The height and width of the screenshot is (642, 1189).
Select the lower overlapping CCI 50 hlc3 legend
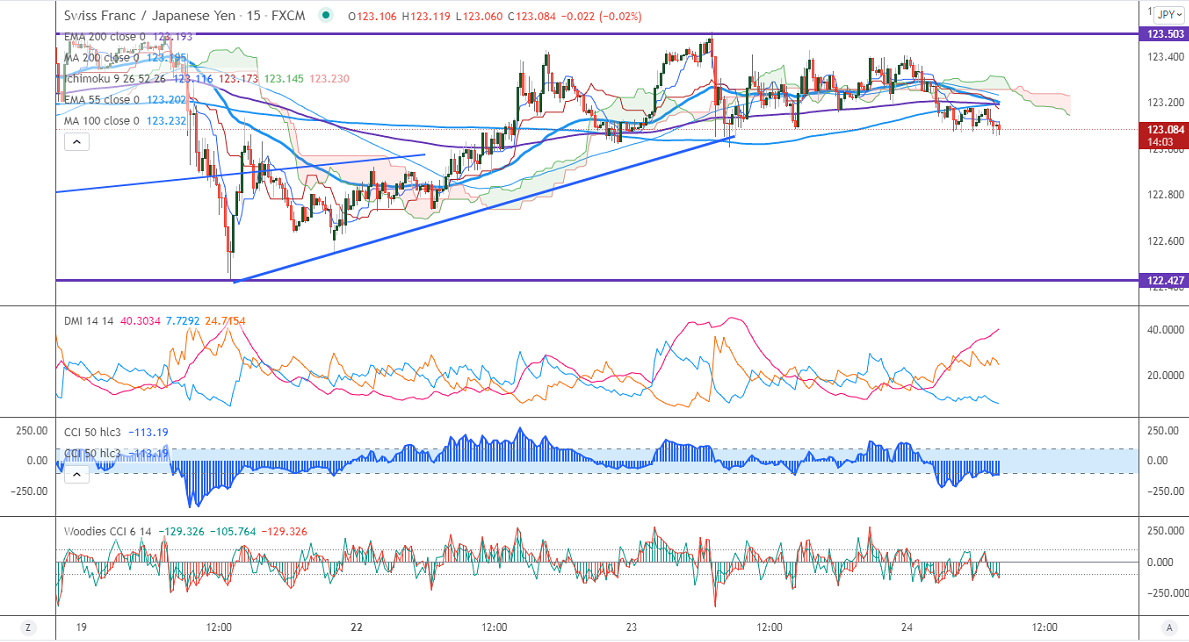pos(93,453)
